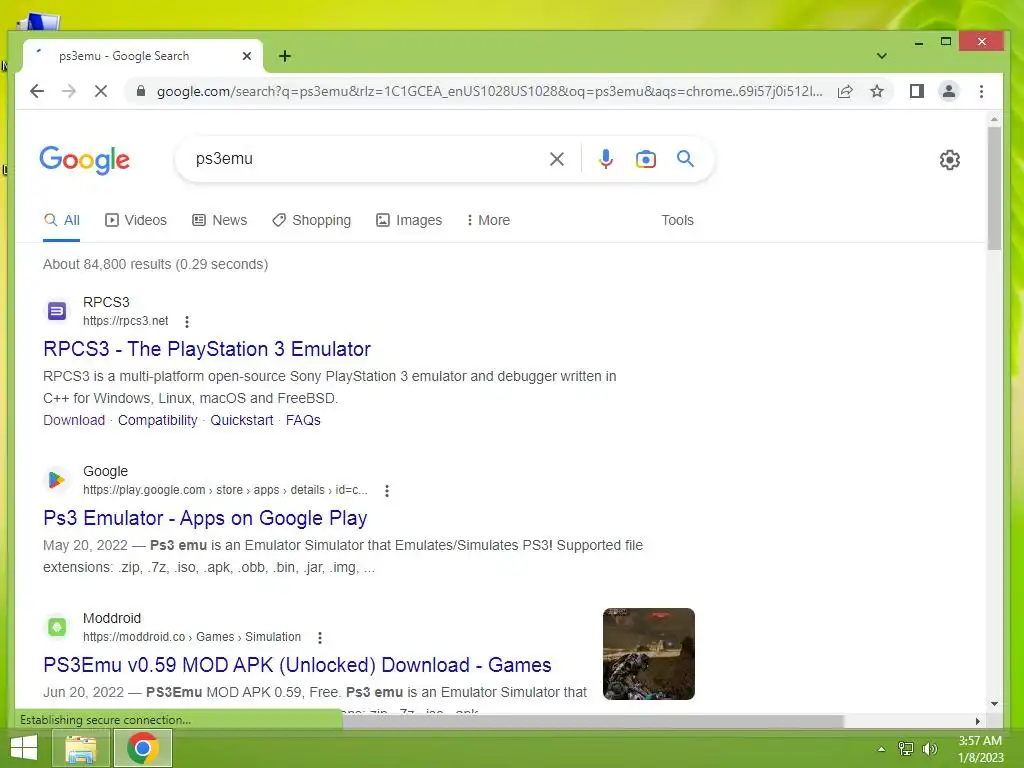The height and width of the screenshot is (768, 1024).
Task: Open Moddroid result options menu
Action: coord(319,637)
